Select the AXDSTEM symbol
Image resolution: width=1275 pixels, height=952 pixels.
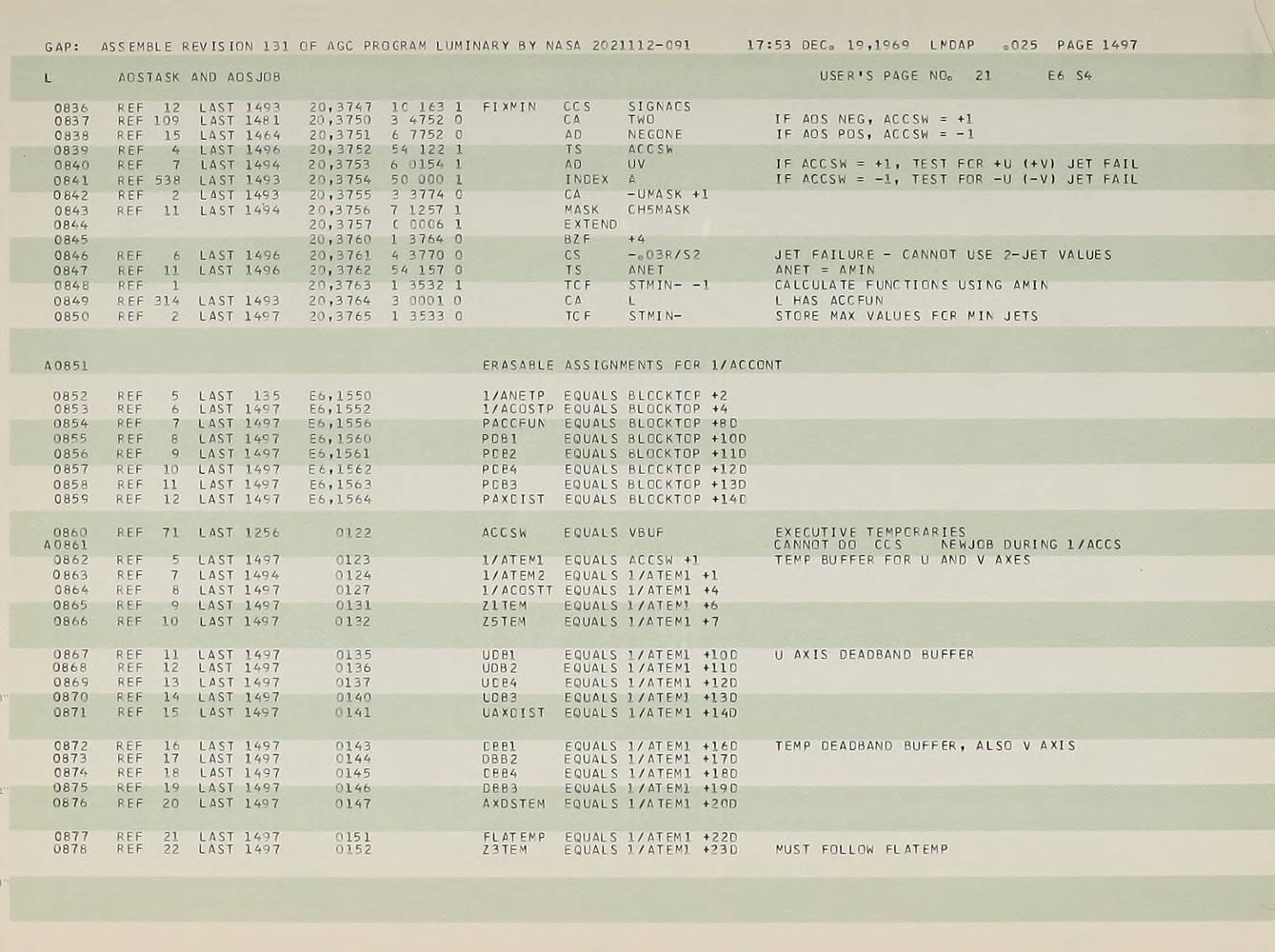click(513, 803)
